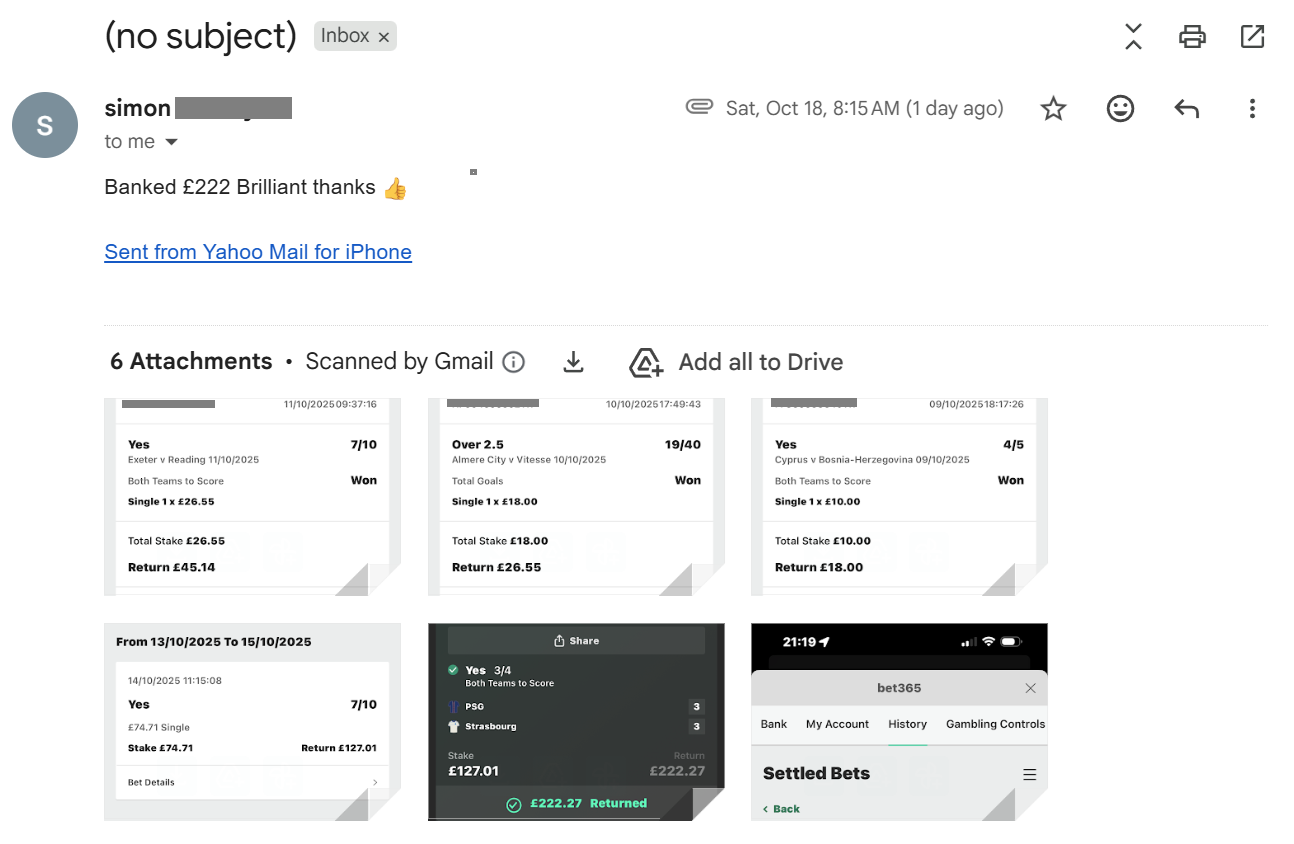1294x844 pixels.
Task: Open the bet365 Settled Bets attachment
Action: click(898, 721)
